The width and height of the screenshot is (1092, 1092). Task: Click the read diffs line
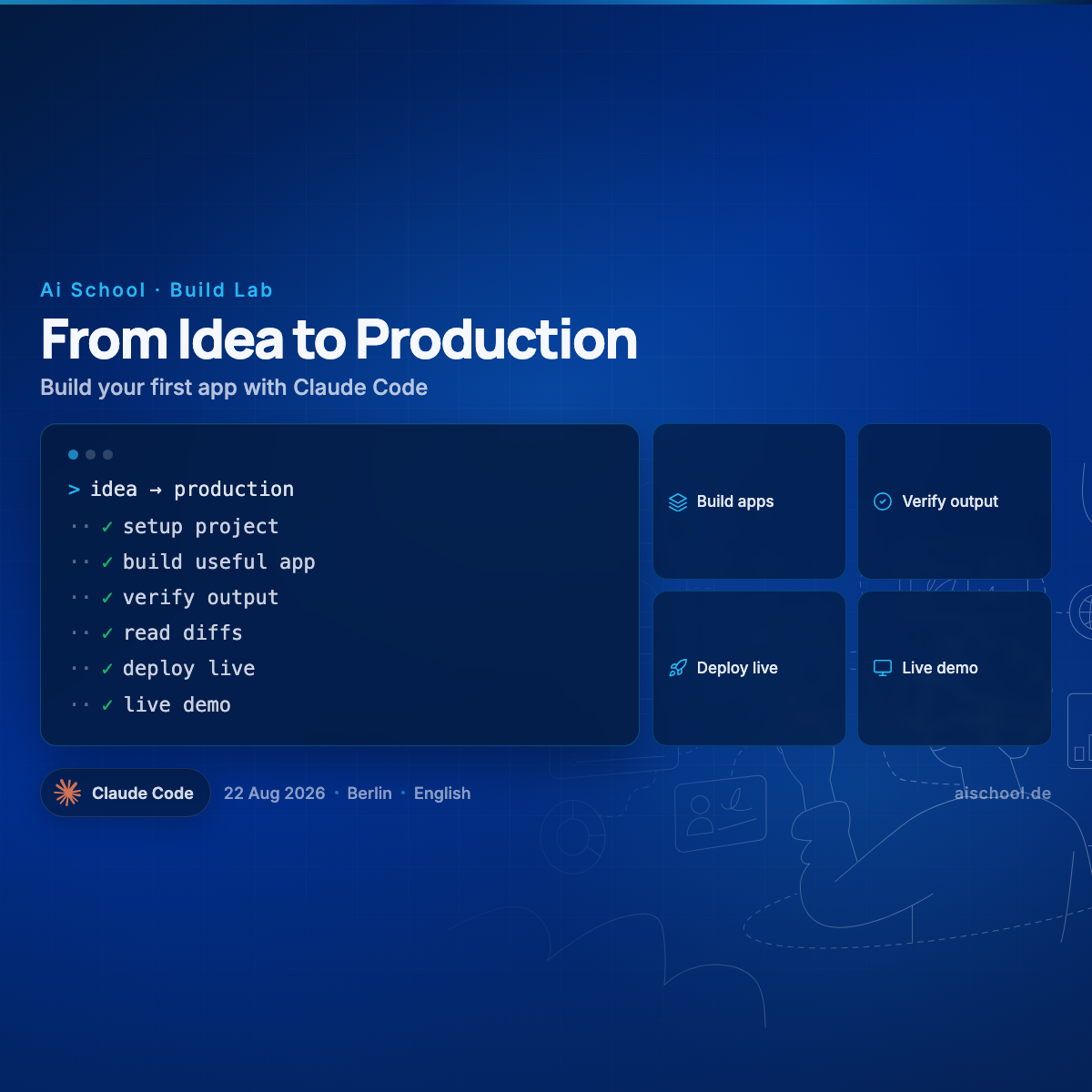(182, 633)
